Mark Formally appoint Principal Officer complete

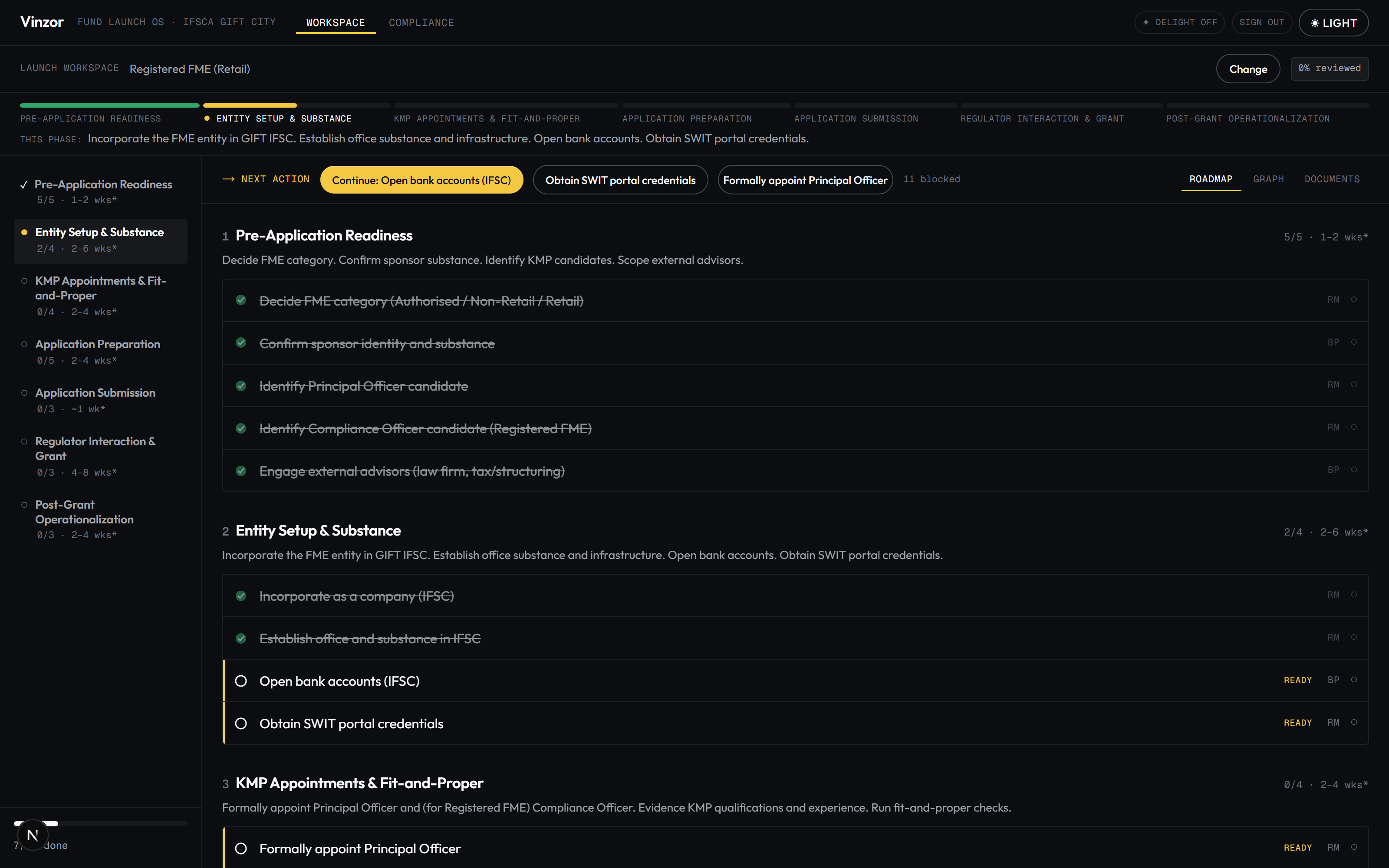coord(241,848)
